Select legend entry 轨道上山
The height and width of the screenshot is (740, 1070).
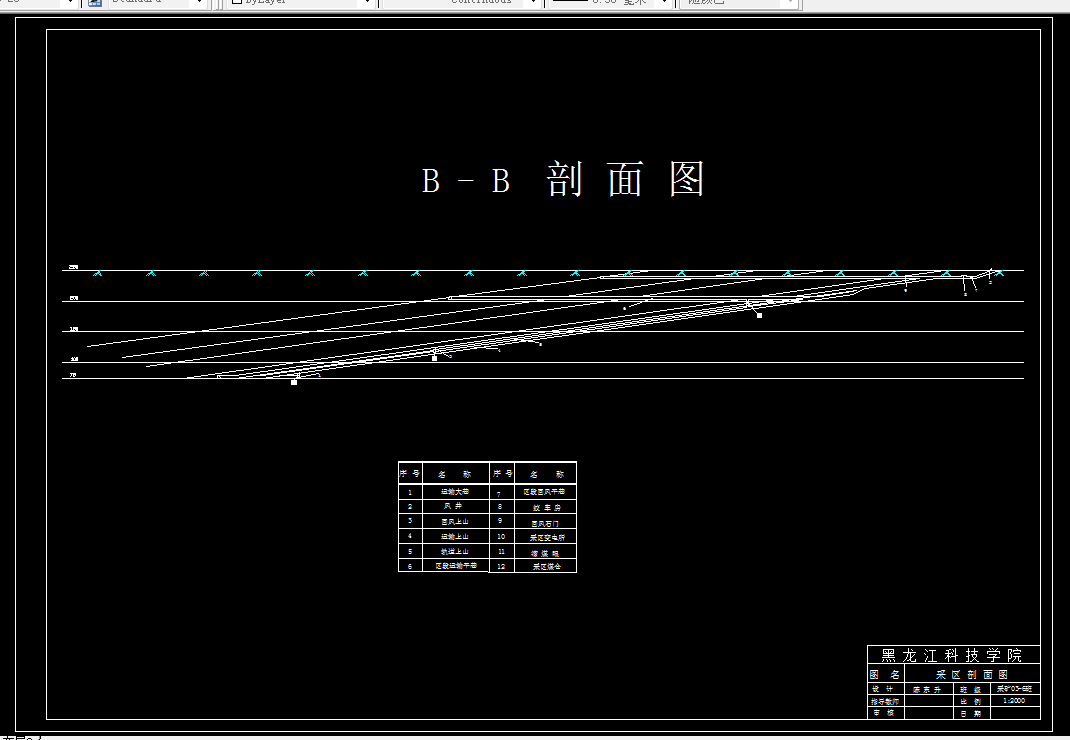point(454,552)
